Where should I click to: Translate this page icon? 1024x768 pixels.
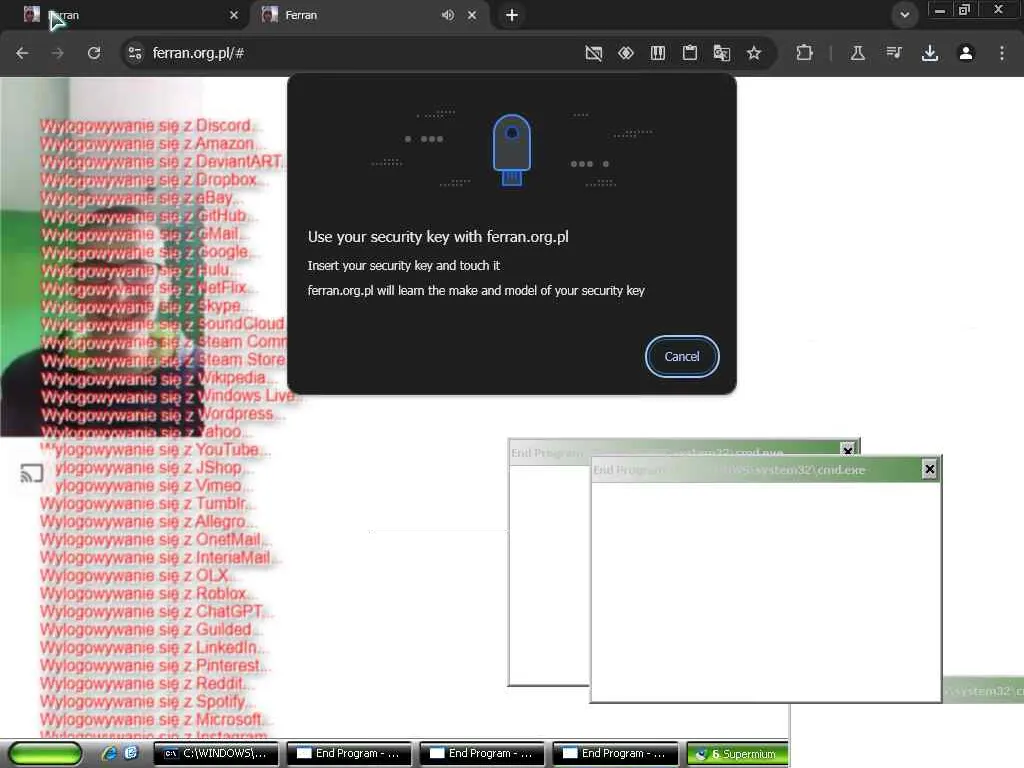pyautogui.click(x=722, y=53)
